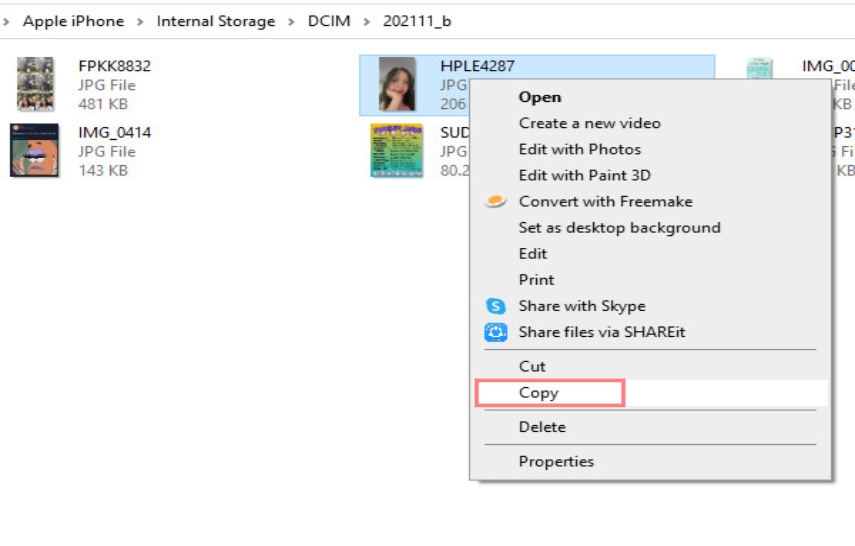855x546 pixels.
Task: Click the Skype icon in context menu
Action: [x=496, y=306]
